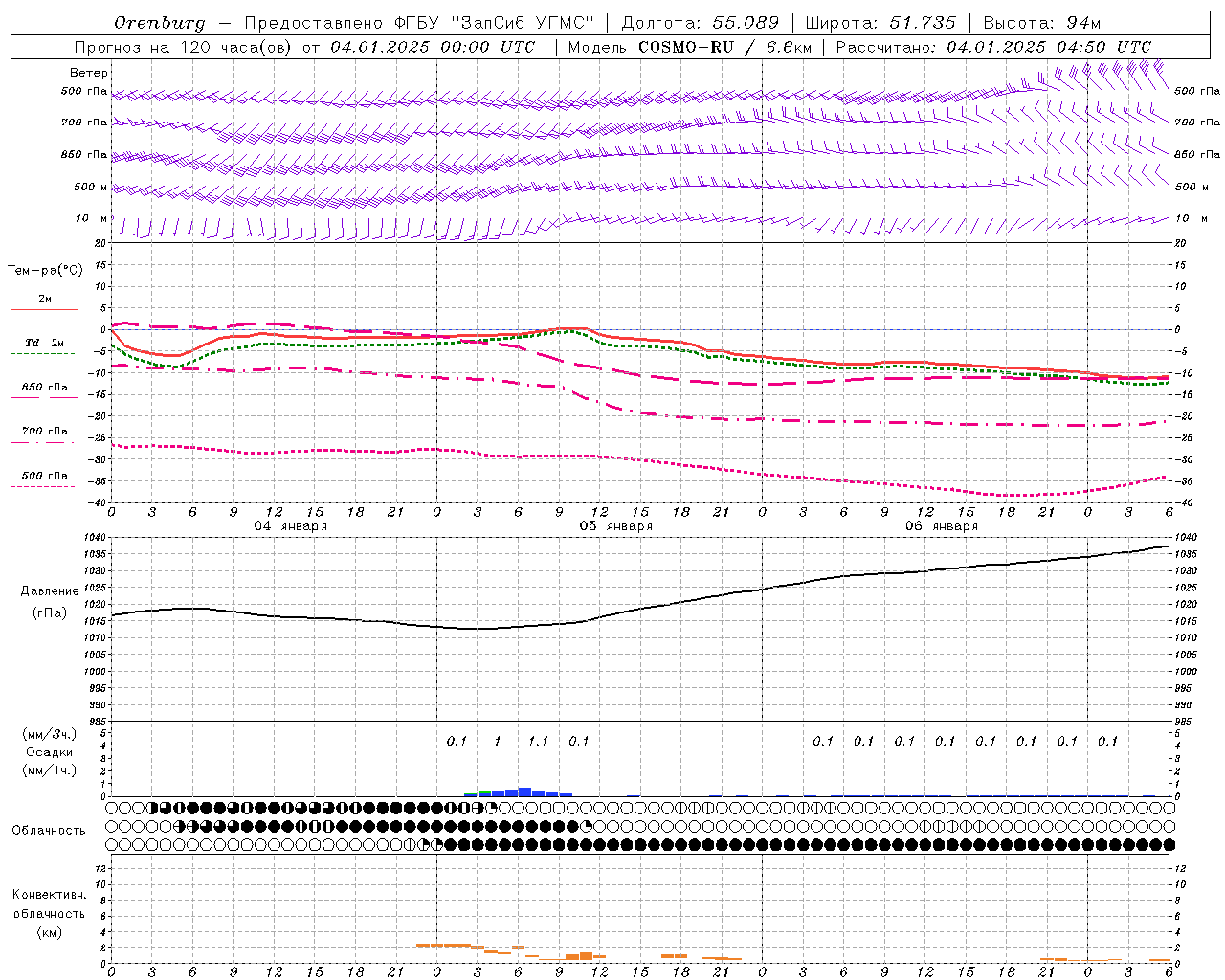1225x980 pixels.
Task: Click the 'Широта: 51.735' latitude value
Action: tap(880, 23)
